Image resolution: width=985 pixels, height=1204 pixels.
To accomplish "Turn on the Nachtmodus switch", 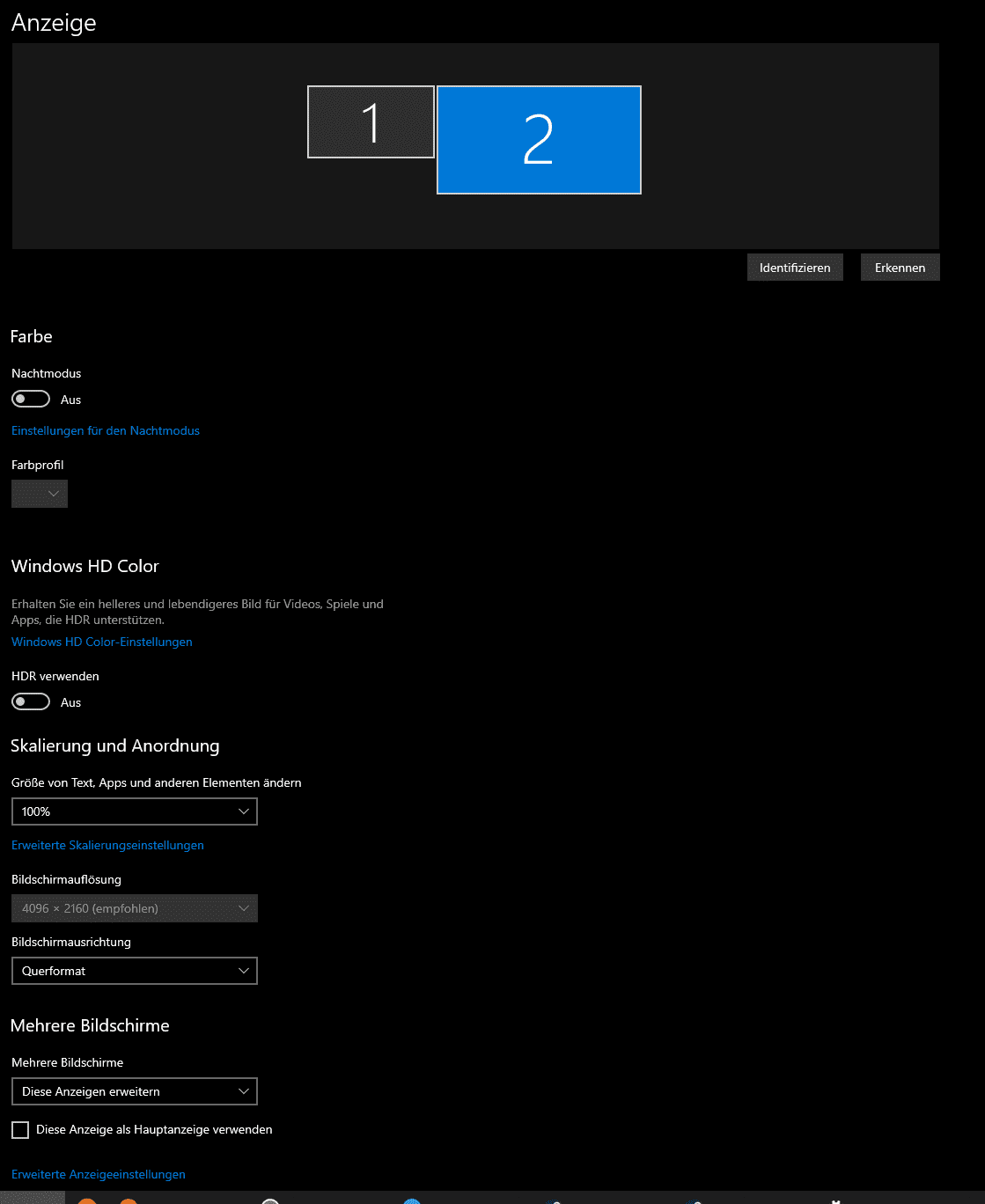I will (x=31, y=400).
